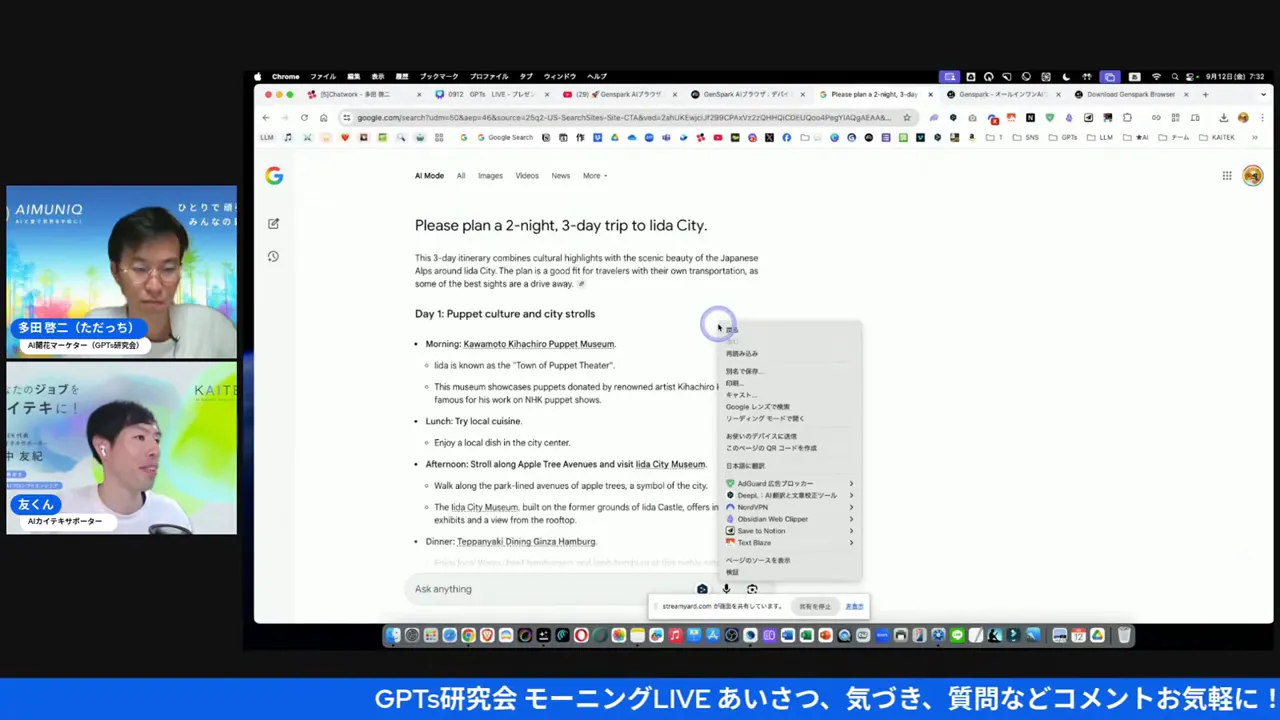
Task: Open Google Lens image search icon
Action: (x=752, y=589)
